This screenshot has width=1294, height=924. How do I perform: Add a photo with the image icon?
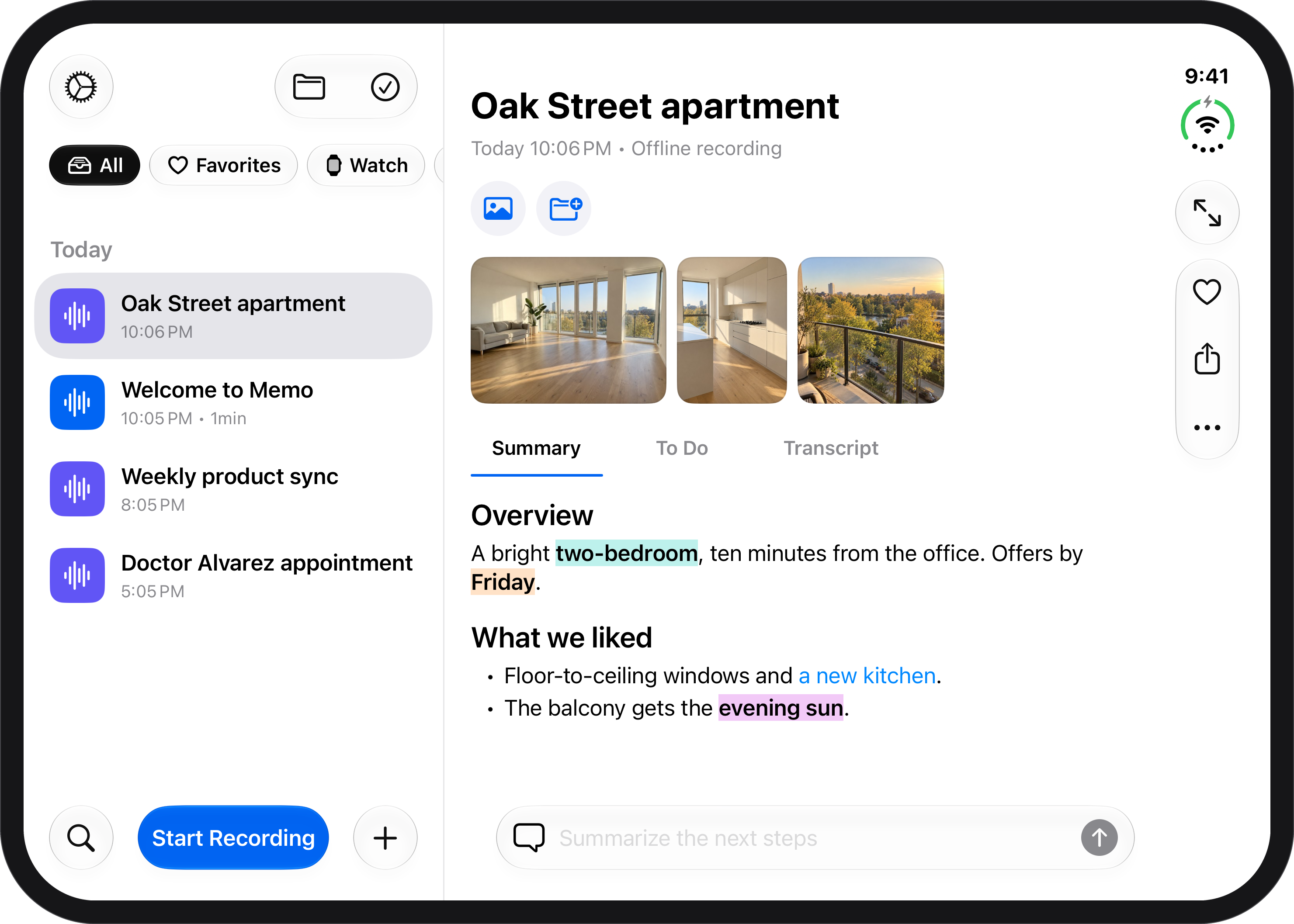pos(498,208)
